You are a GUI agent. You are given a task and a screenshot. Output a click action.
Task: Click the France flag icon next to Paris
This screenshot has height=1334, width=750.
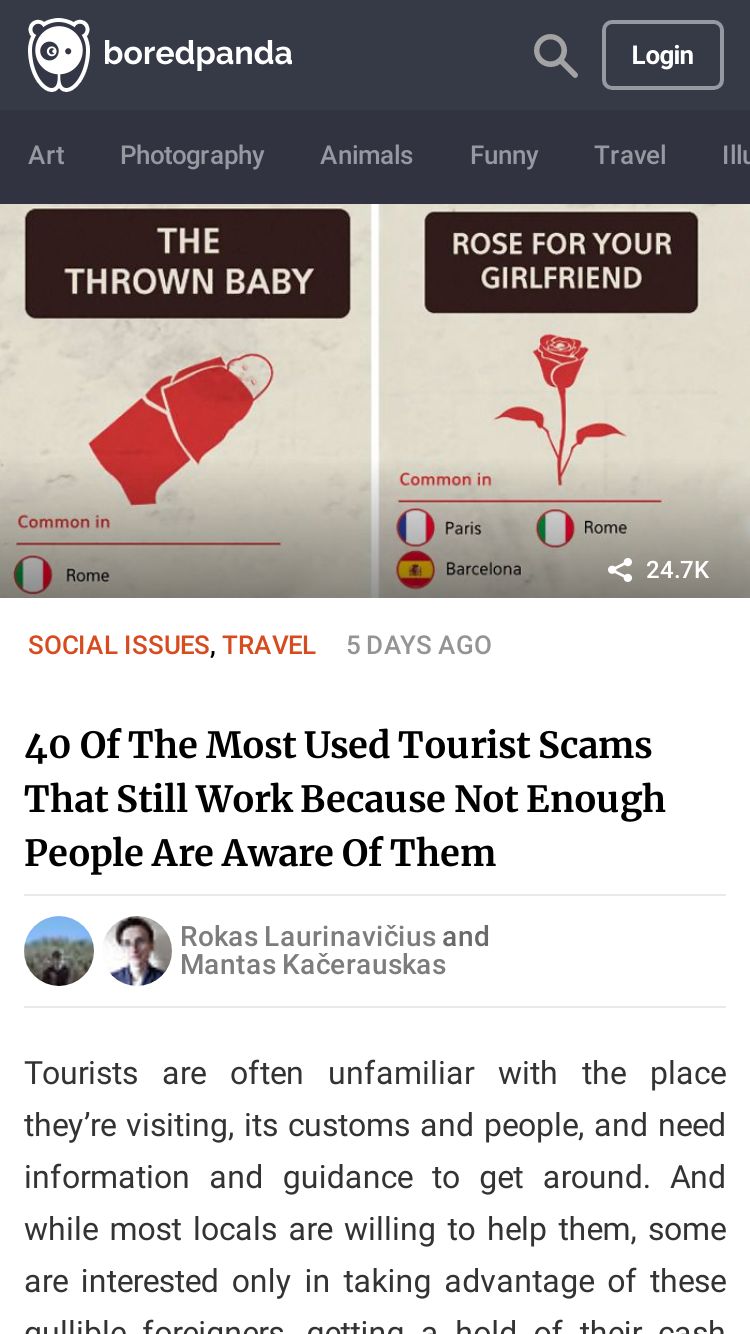pyautogui.click(x=416, y=527)
